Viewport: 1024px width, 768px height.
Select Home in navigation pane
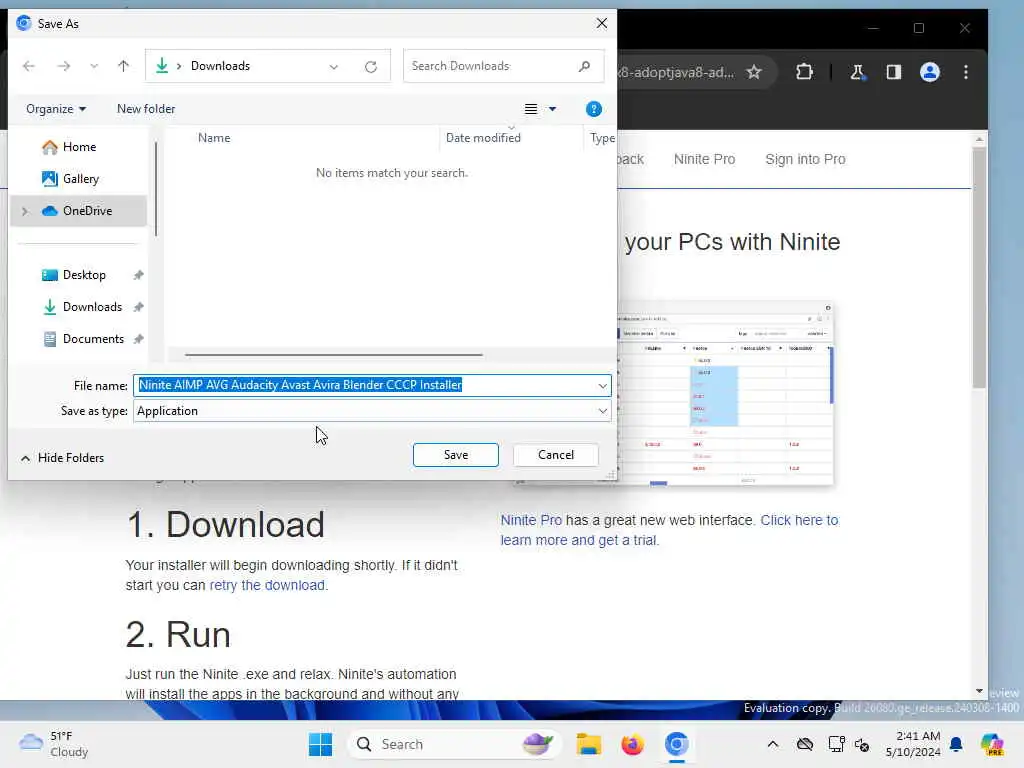[x=79, y=147]
